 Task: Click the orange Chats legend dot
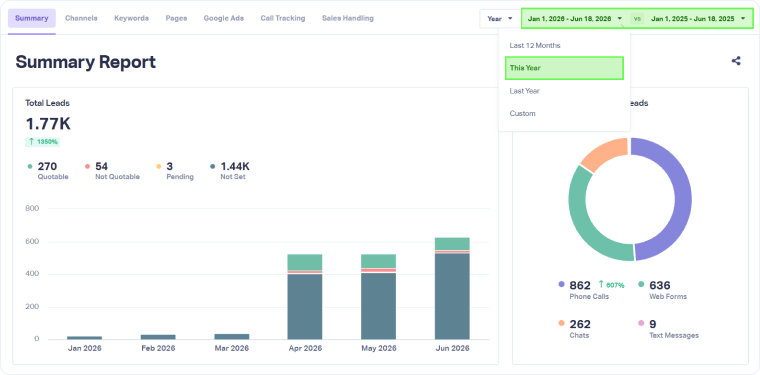(x=561, y=323)
